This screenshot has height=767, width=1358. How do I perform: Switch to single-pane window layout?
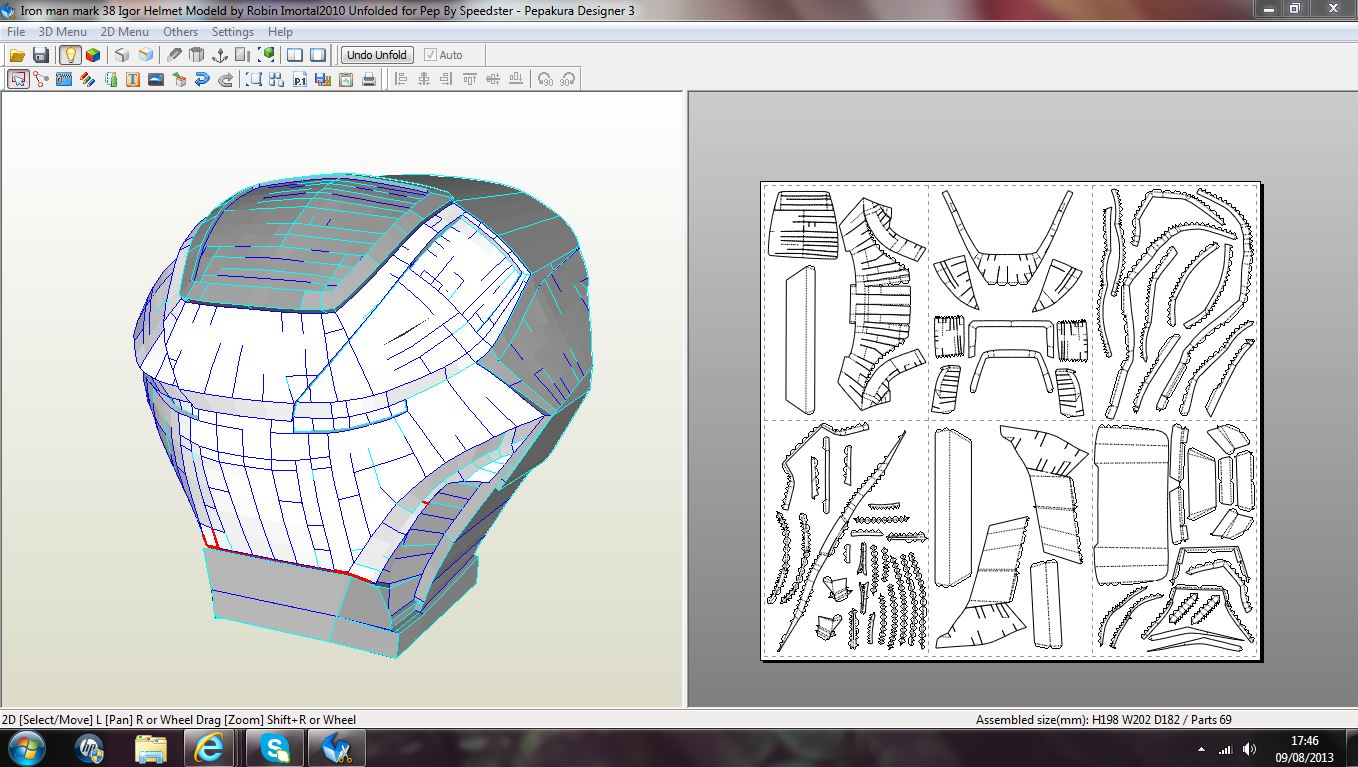pos(318,55)
